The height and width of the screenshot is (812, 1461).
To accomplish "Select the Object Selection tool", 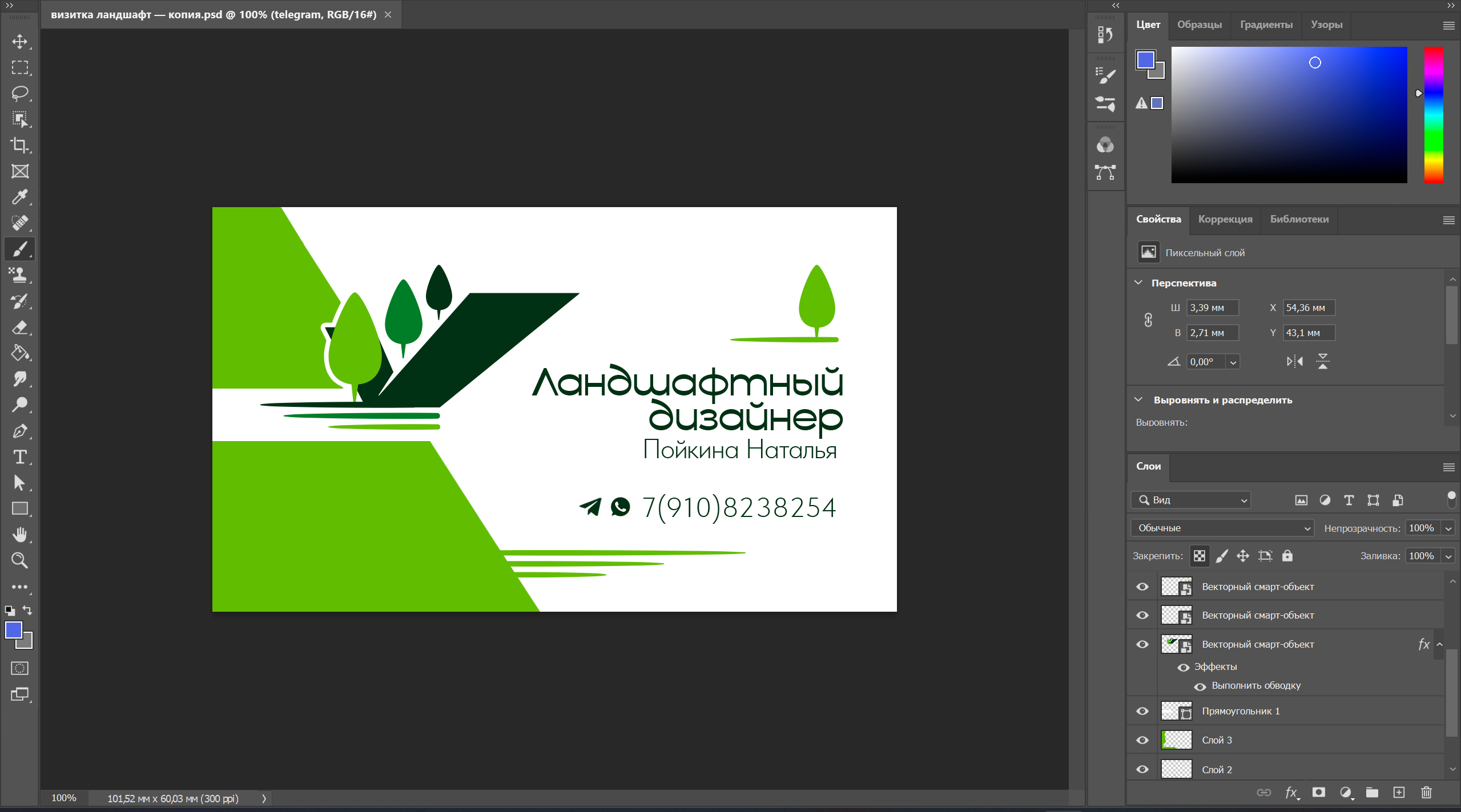I will (x=20, y=119).
